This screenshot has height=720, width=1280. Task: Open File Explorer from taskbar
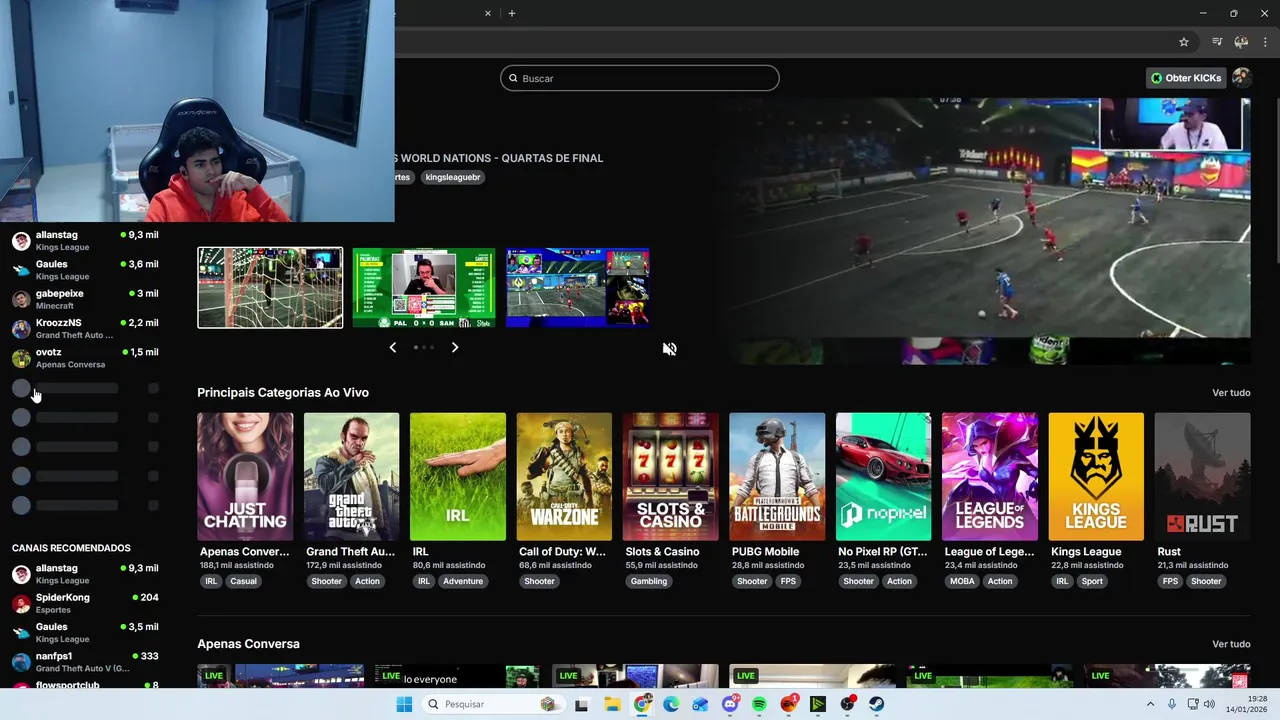(x=612, y=704)
